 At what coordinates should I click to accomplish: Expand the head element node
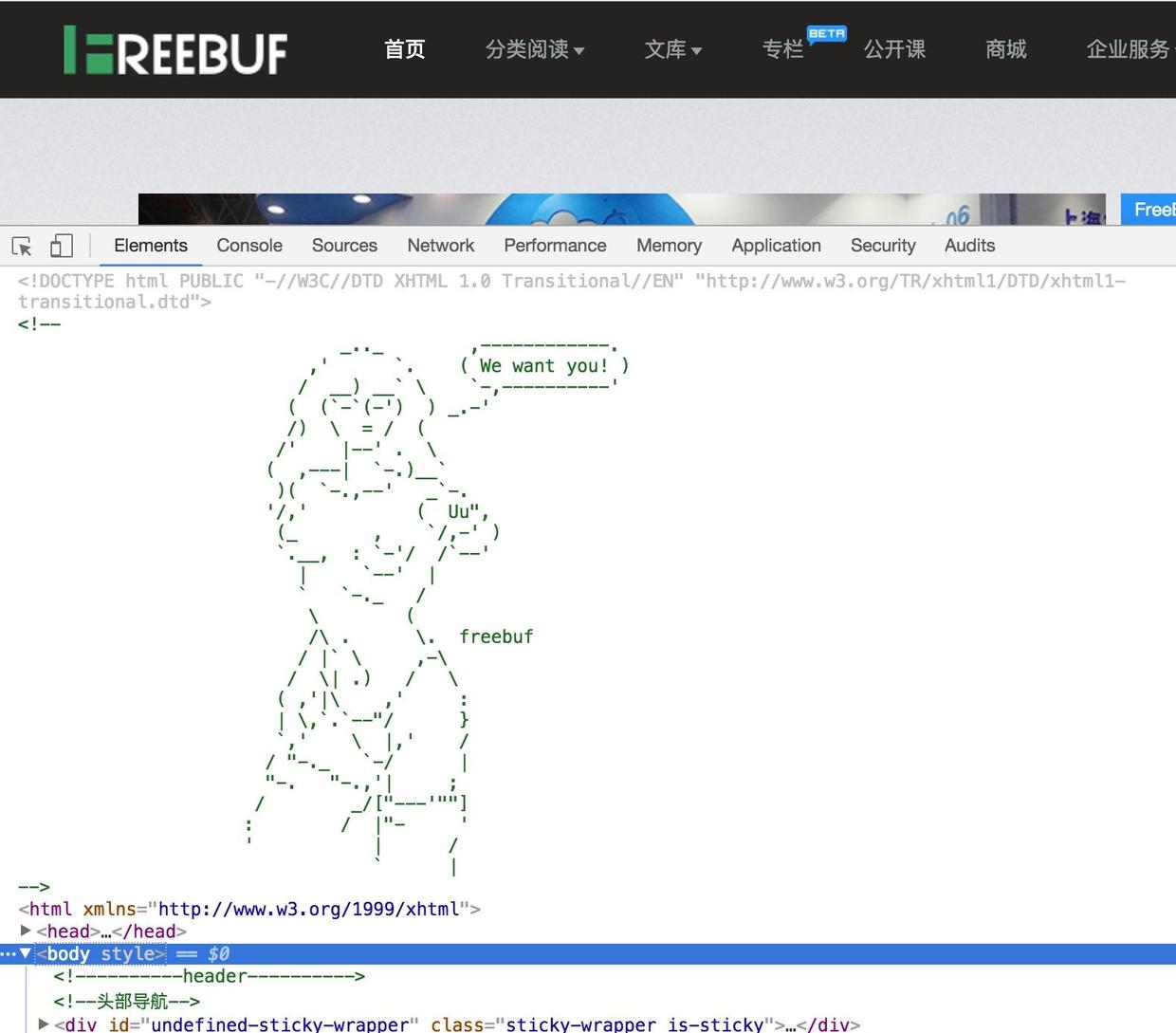(26, 931)
